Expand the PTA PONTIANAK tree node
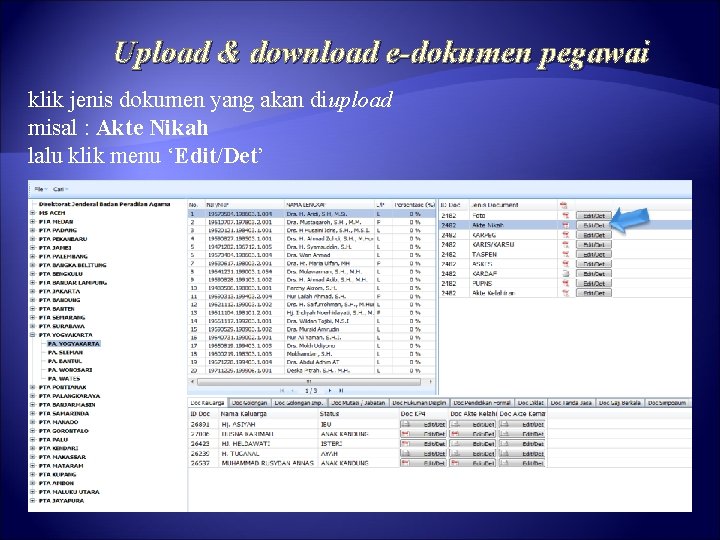 coord(33,388)
